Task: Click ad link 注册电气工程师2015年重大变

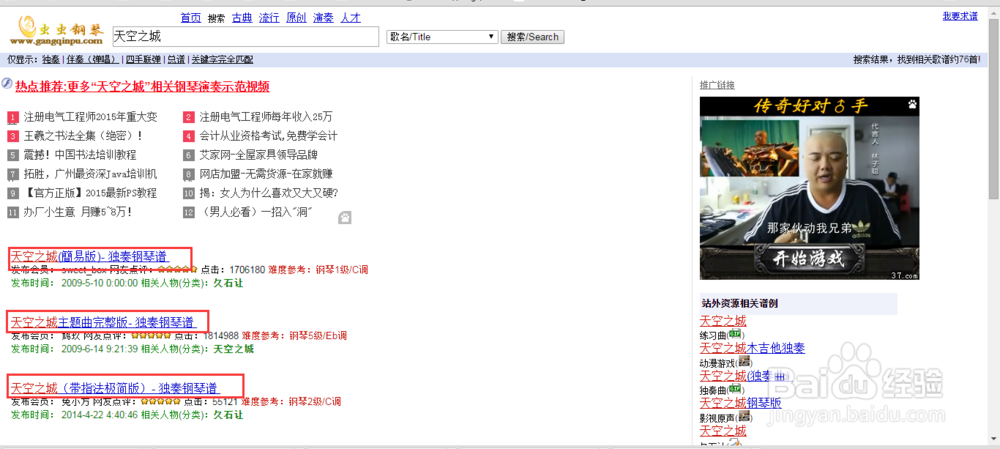Action: coord(91,117)
